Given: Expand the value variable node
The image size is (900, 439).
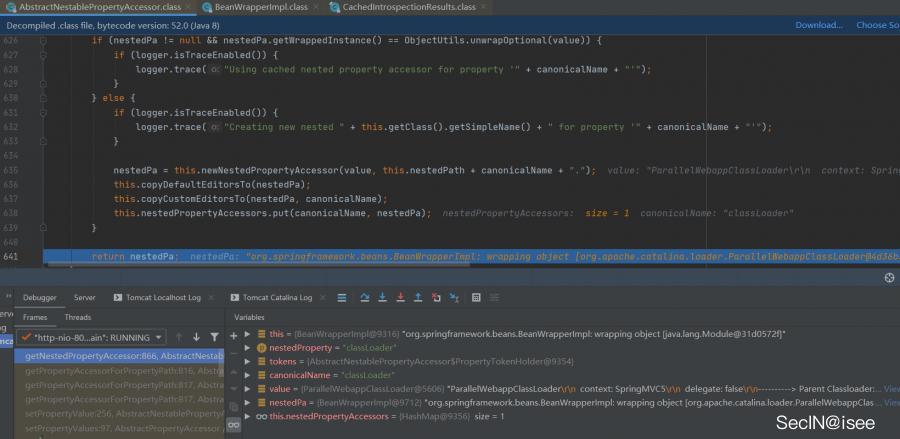Looking at the screenshot, I should click(247, 389).
